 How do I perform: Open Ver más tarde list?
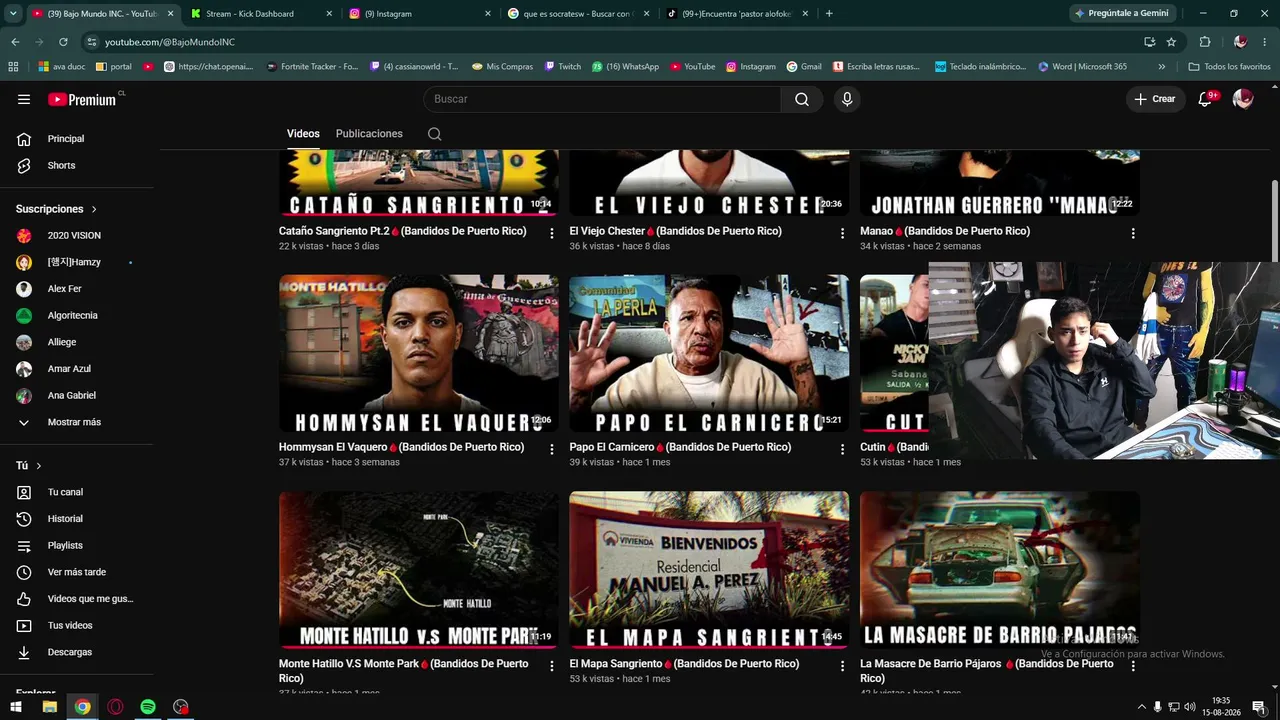pyautogui.click(x=77, y=572)
